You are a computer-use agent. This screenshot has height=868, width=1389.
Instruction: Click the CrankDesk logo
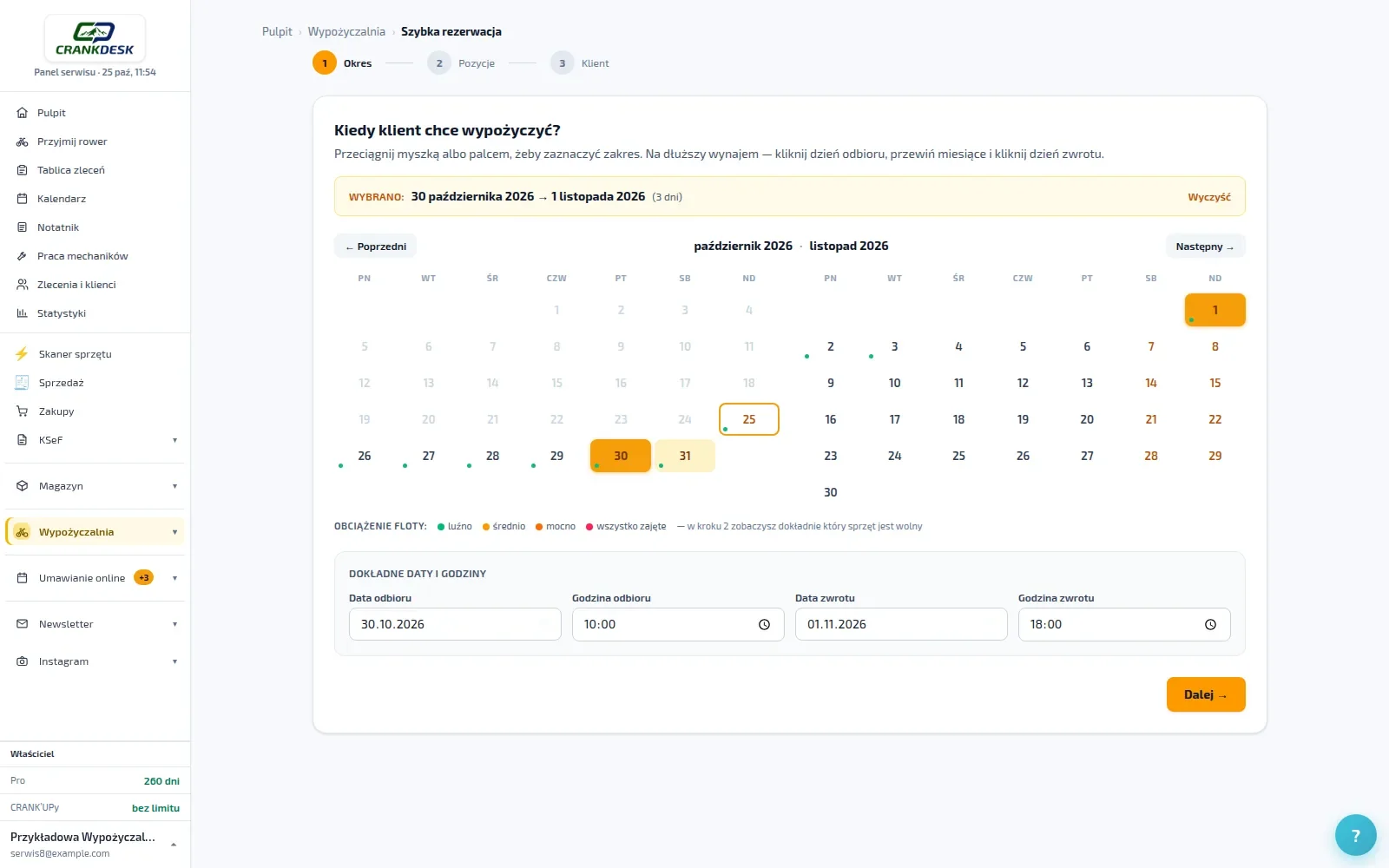[x=95, y=38]
